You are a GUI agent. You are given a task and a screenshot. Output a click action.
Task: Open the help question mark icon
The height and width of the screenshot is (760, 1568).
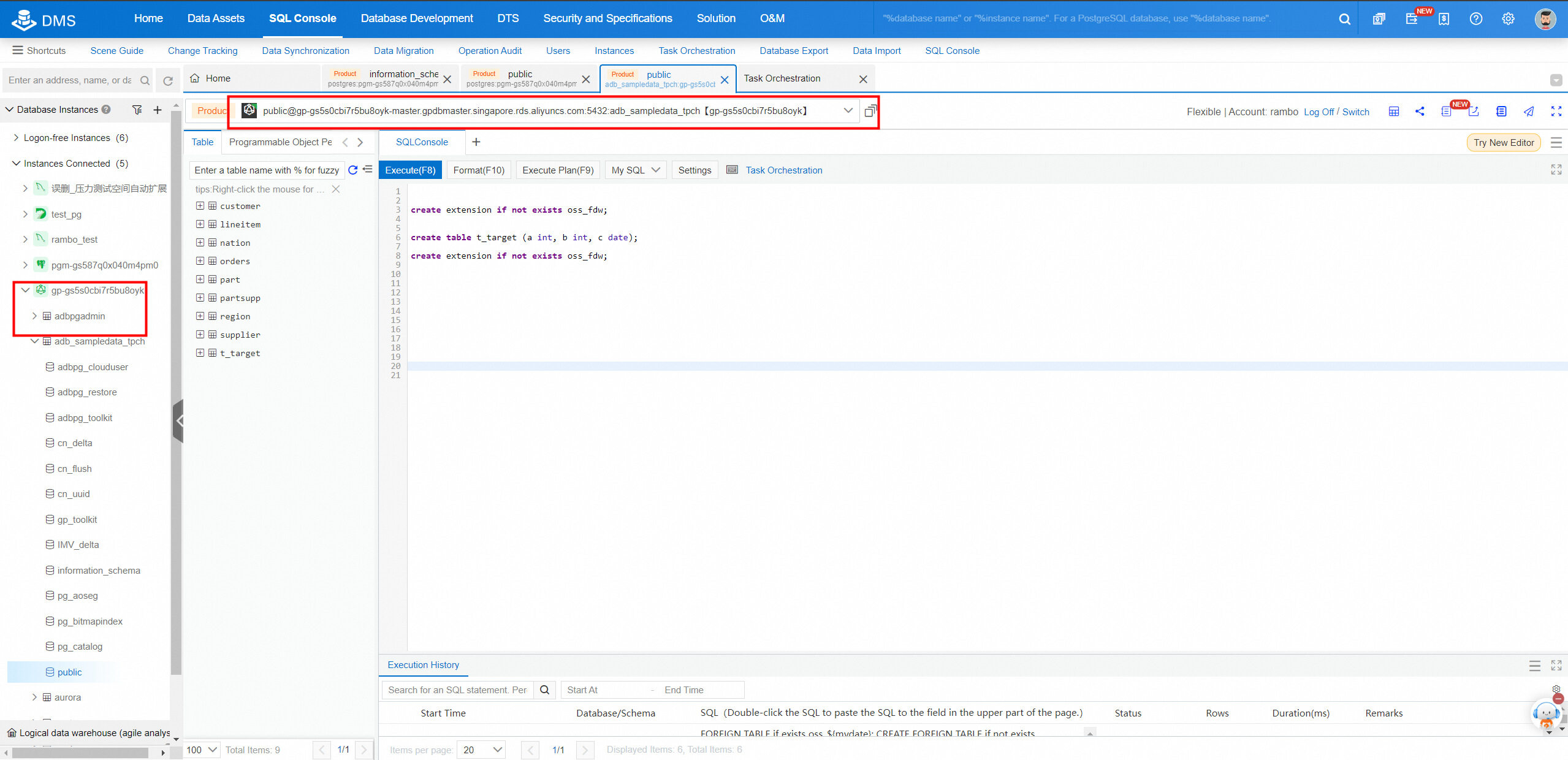tap(1476, 18)
